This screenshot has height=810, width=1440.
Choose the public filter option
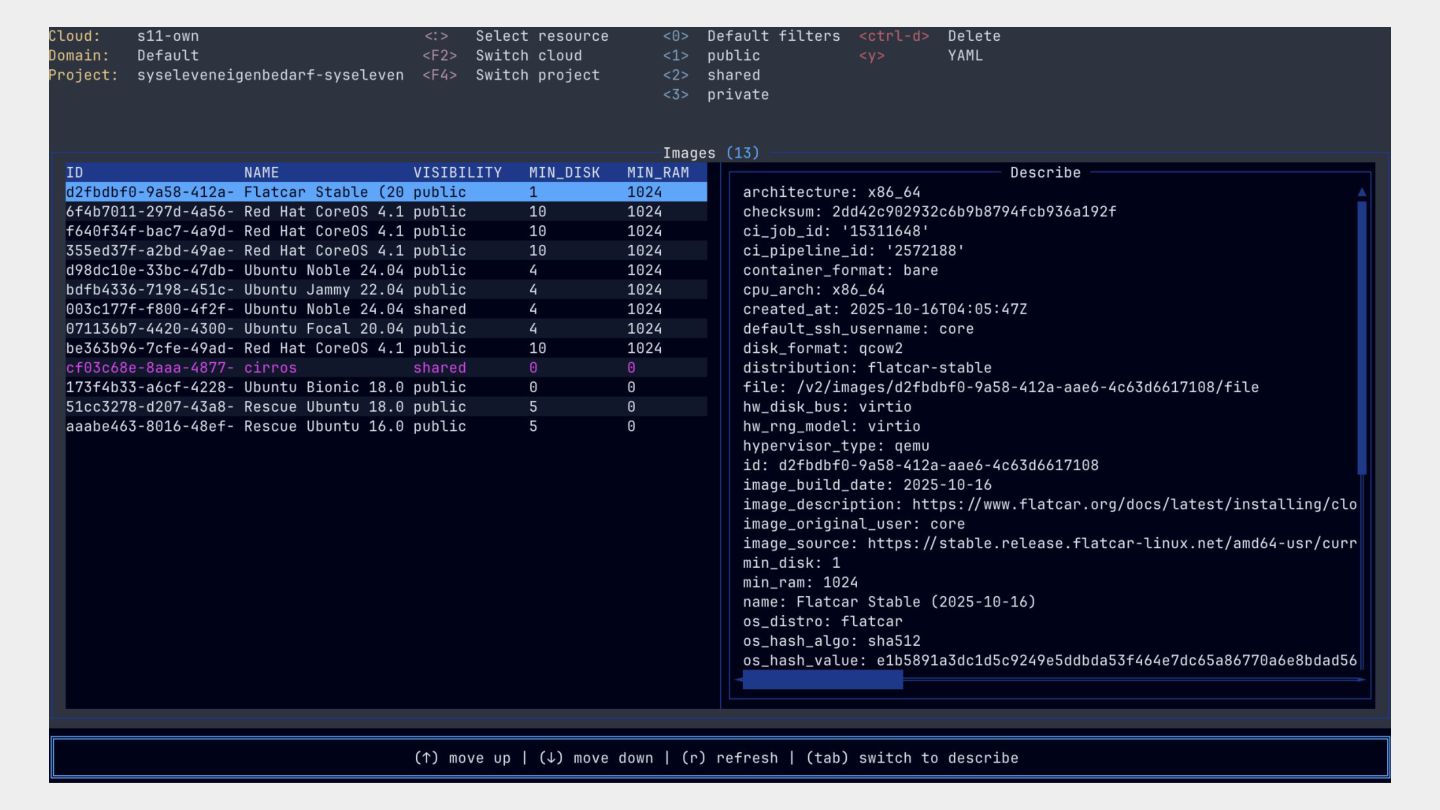tap(733, 56)
